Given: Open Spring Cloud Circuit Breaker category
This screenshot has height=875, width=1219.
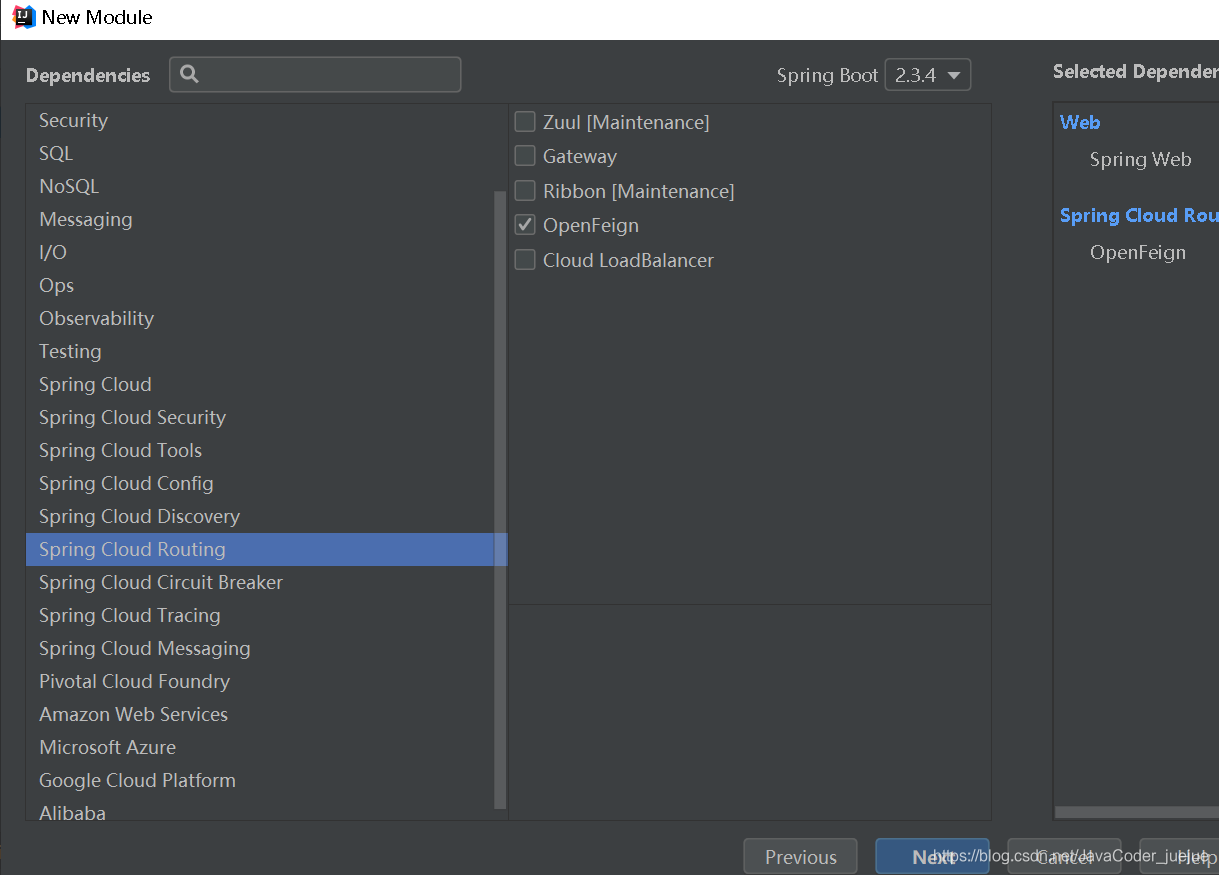Looking at the screenshot, I should (x=261, y=582).
